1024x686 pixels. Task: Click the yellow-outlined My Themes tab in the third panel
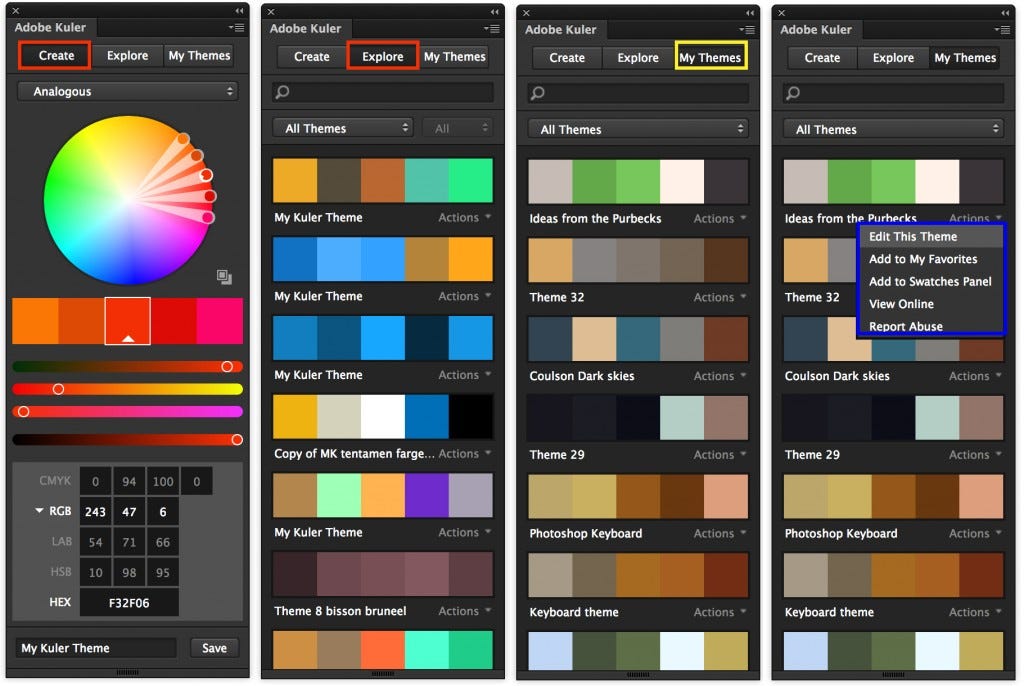click(710, 57)
